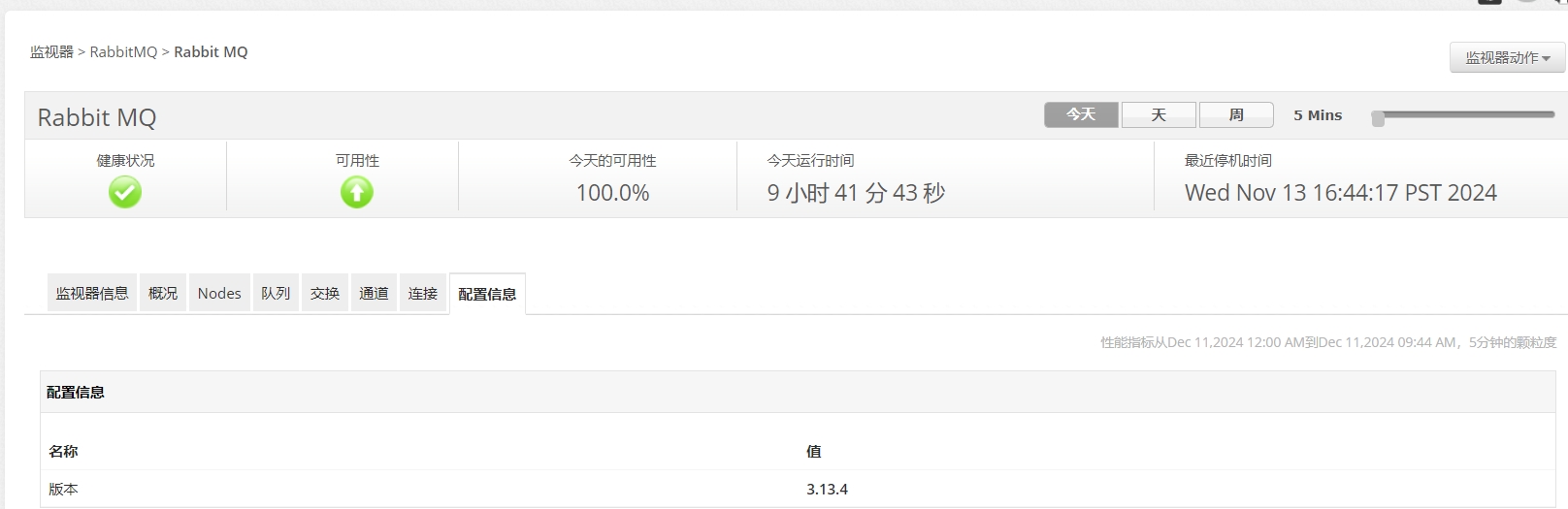The height and width of the screenshot is (509, 1568).
Task: Switch to the 概况 tab
Action: point(163,293)
